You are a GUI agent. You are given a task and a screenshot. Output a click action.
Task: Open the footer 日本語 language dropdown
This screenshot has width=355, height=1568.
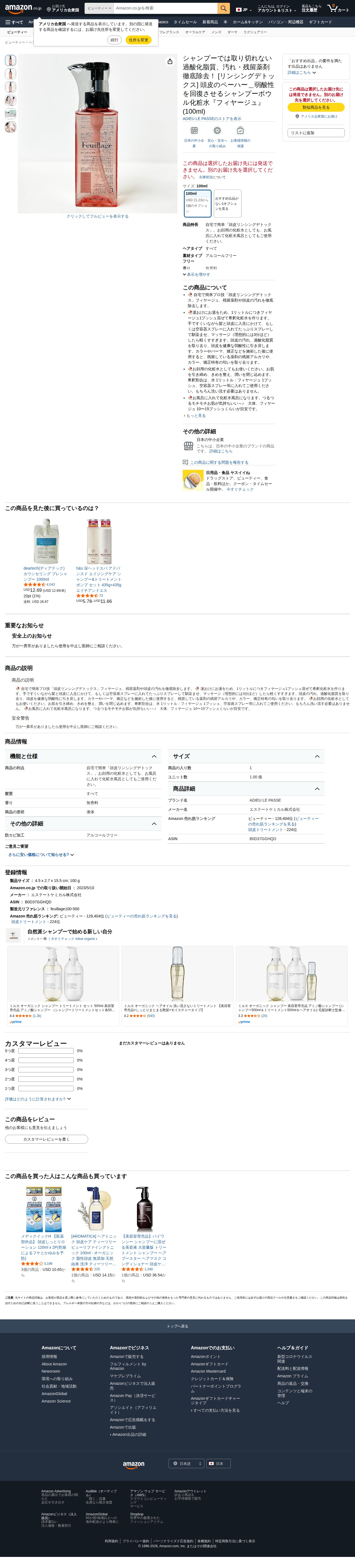pos(186,1463)
